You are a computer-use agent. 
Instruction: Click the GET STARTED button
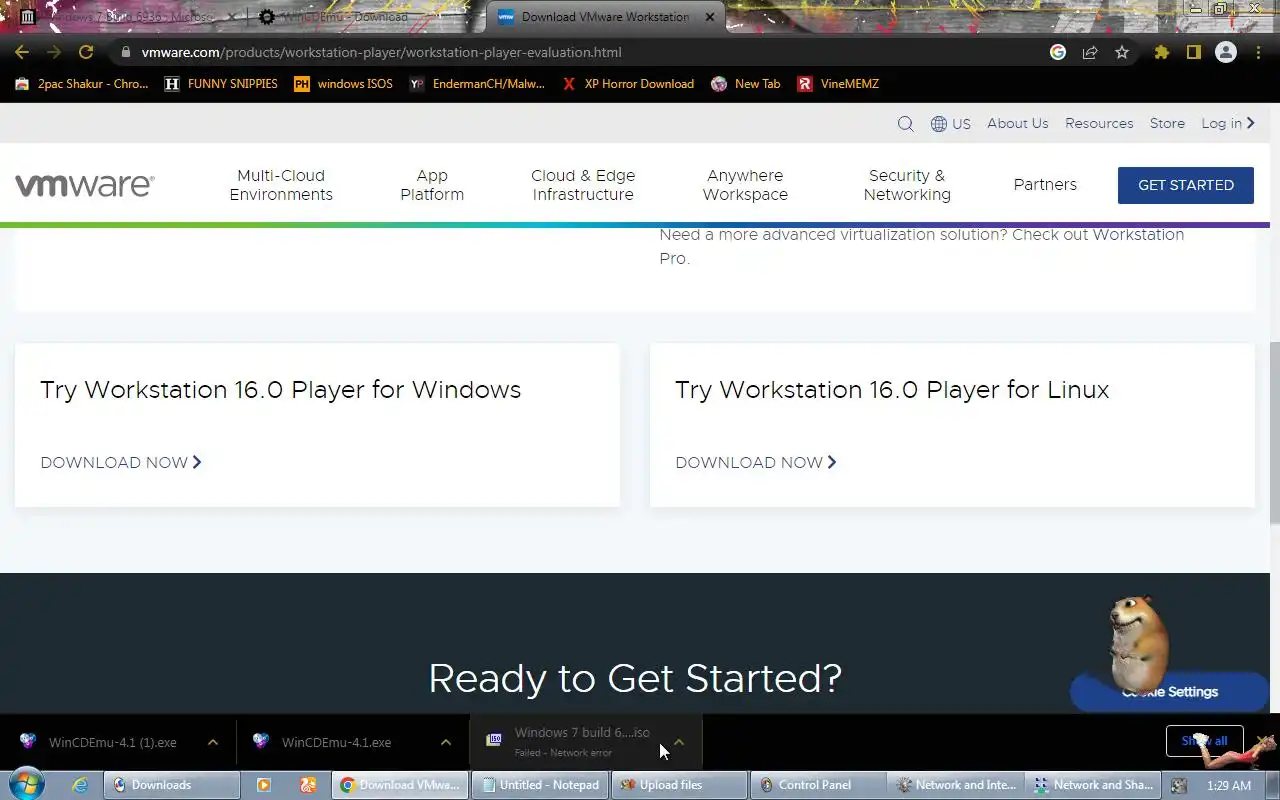[x=1186, y=185]
